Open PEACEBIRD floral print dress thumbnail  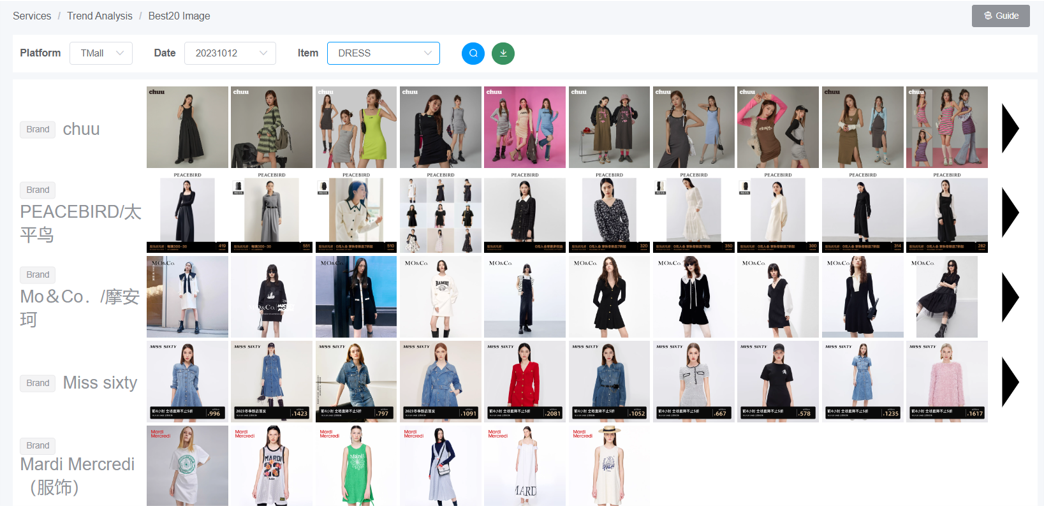609,212
